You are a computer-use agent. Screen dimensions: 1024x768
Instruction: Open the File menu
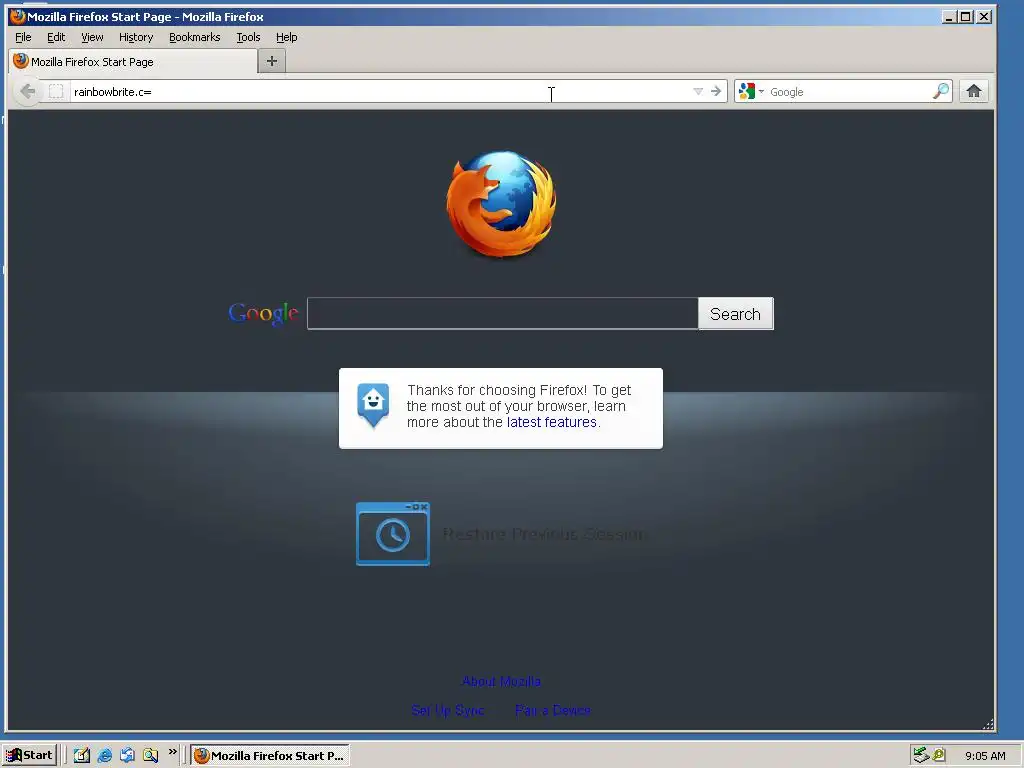(x=23, y=37)
